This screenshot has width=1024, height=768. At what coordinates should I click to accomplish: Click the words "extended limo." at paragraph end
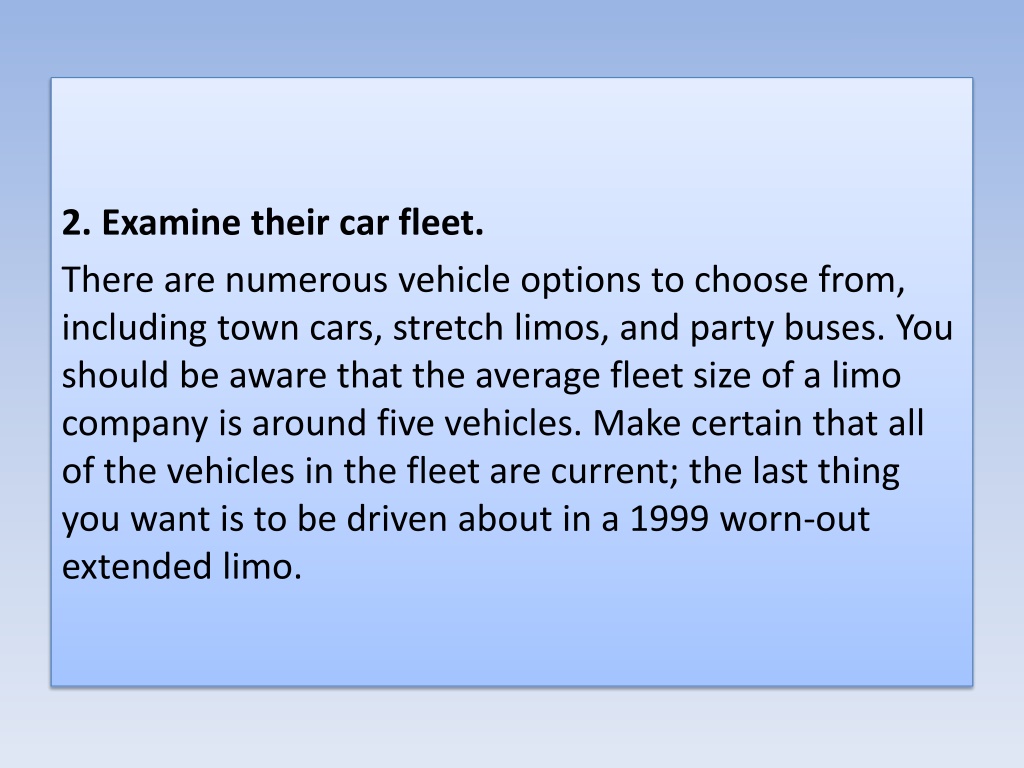[x=182, y=566]
